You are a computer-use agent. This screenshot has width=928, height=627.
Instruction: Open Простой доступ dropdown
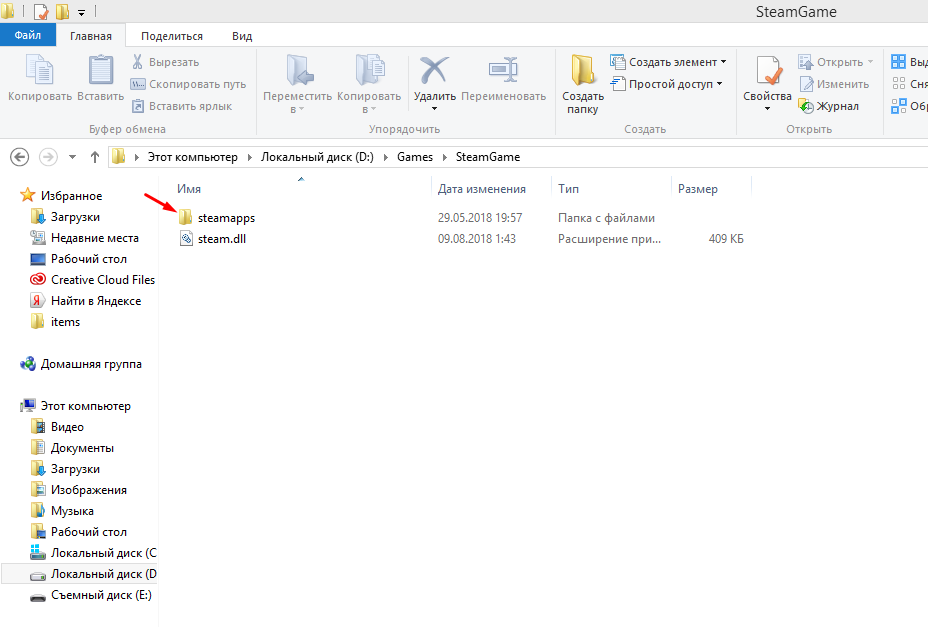point(666,84)
